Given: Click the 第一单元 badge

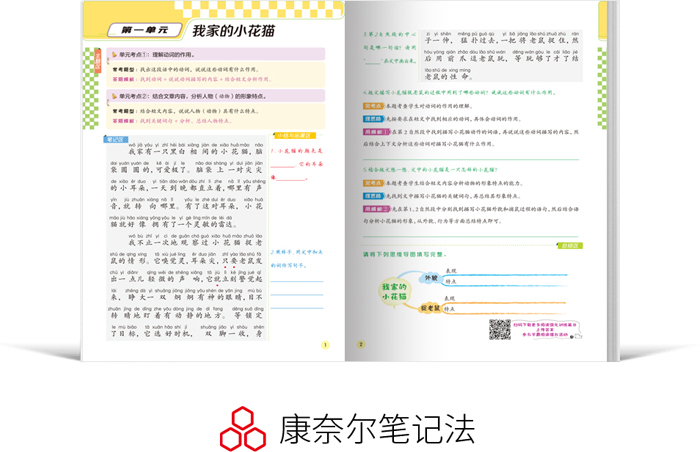Looking at the screenshot, I should (145, 30).
